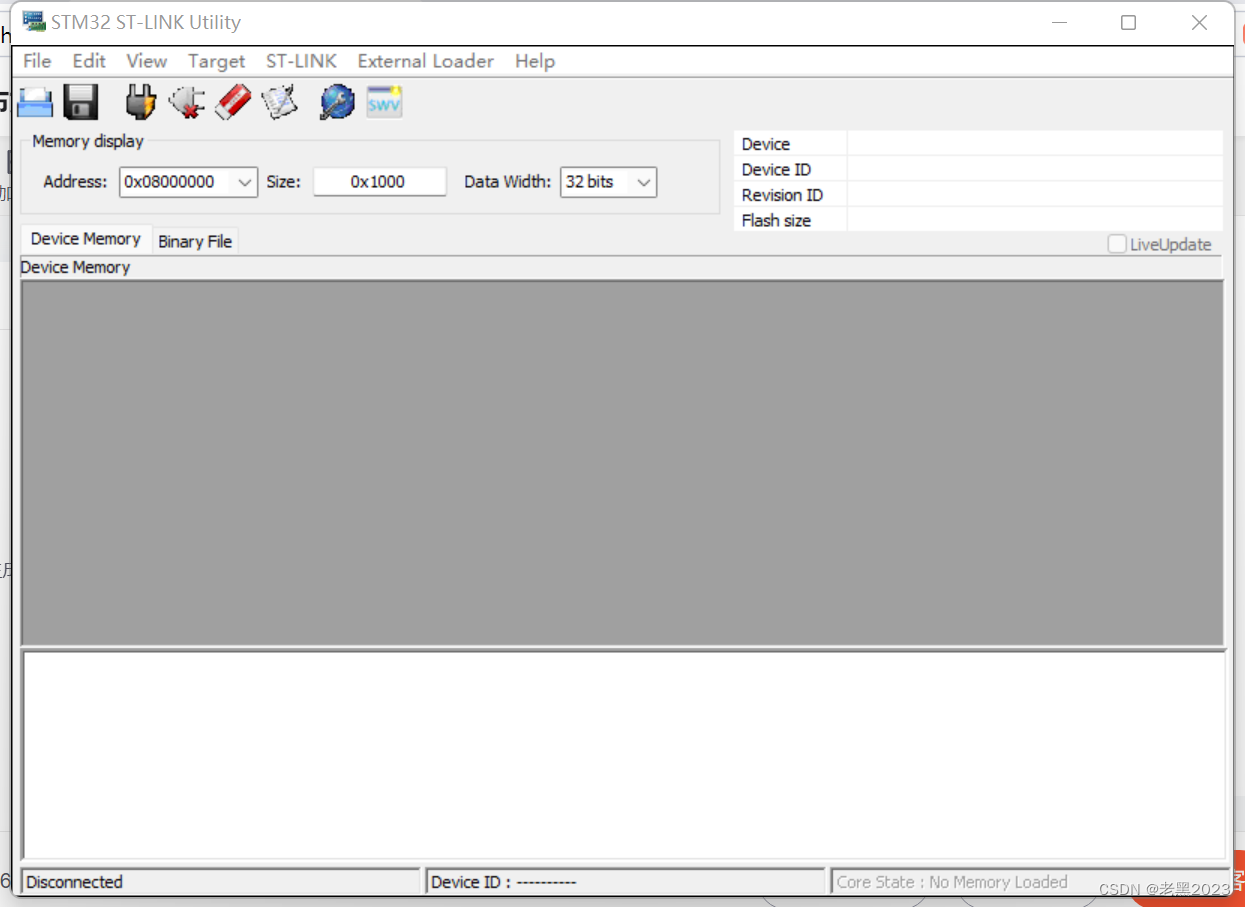Close the ST-LINK Utility window
1245x907 pixels.
point(1199,22)
